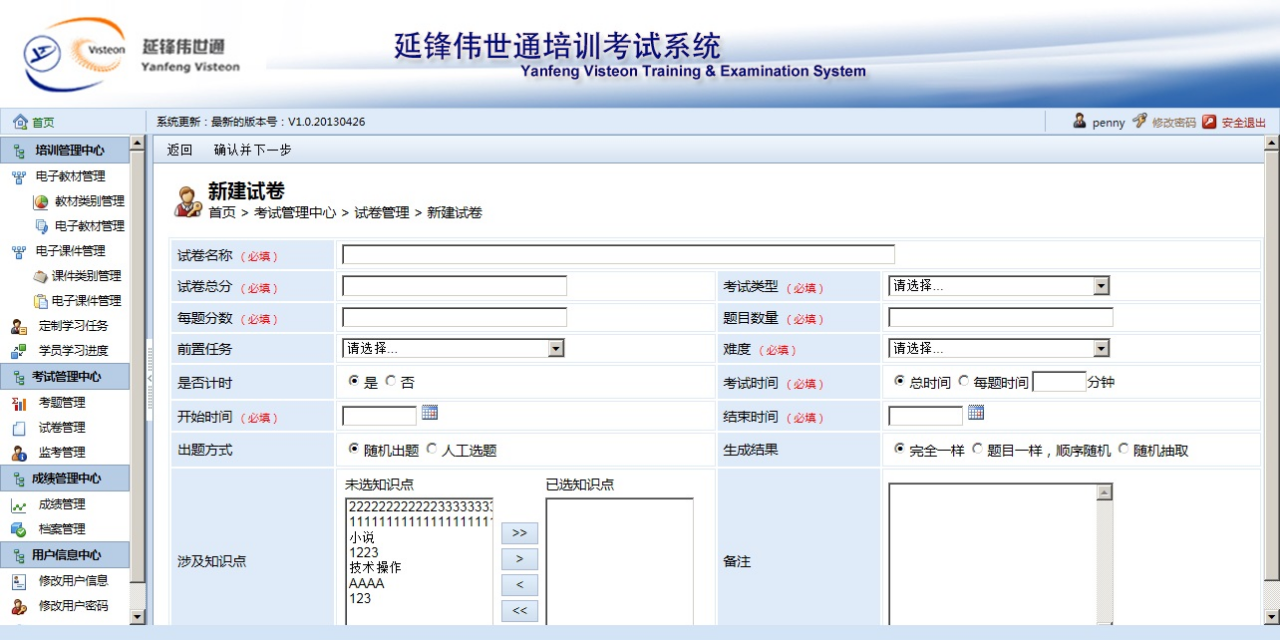
Task: Click the 题目数量 input field
Action: pos(1000,317)
